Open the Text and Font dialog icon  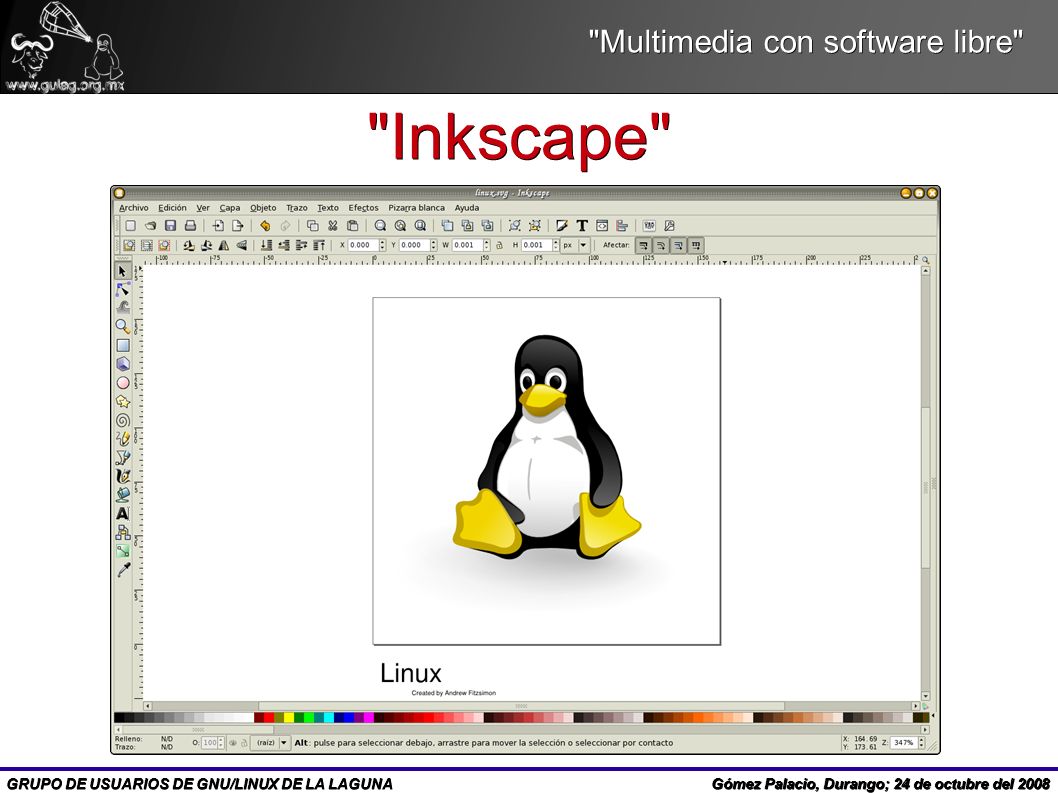582,225
